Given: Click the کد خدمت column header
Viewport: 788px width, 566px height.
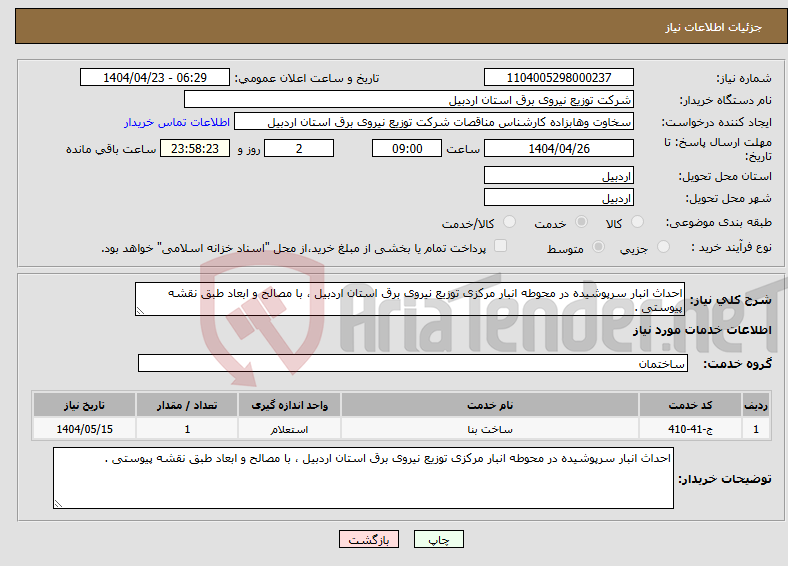Looking at the screenshot, I should click(691, 405).
